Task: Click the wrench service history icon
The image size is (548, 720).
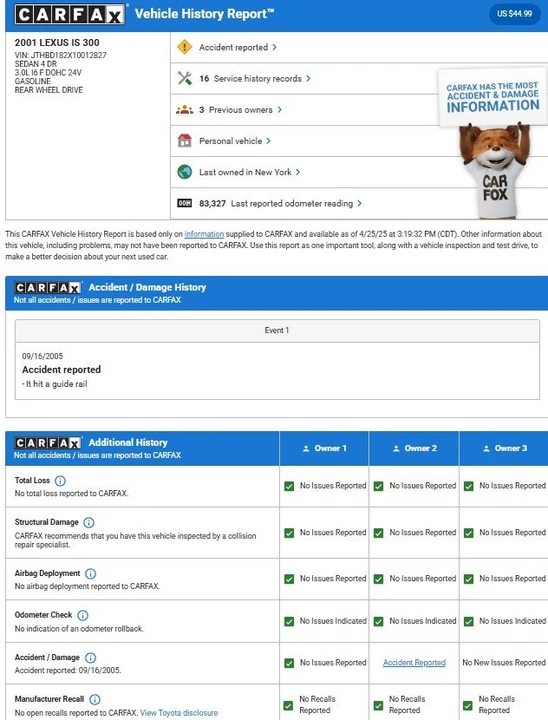Action: [185, 78]
